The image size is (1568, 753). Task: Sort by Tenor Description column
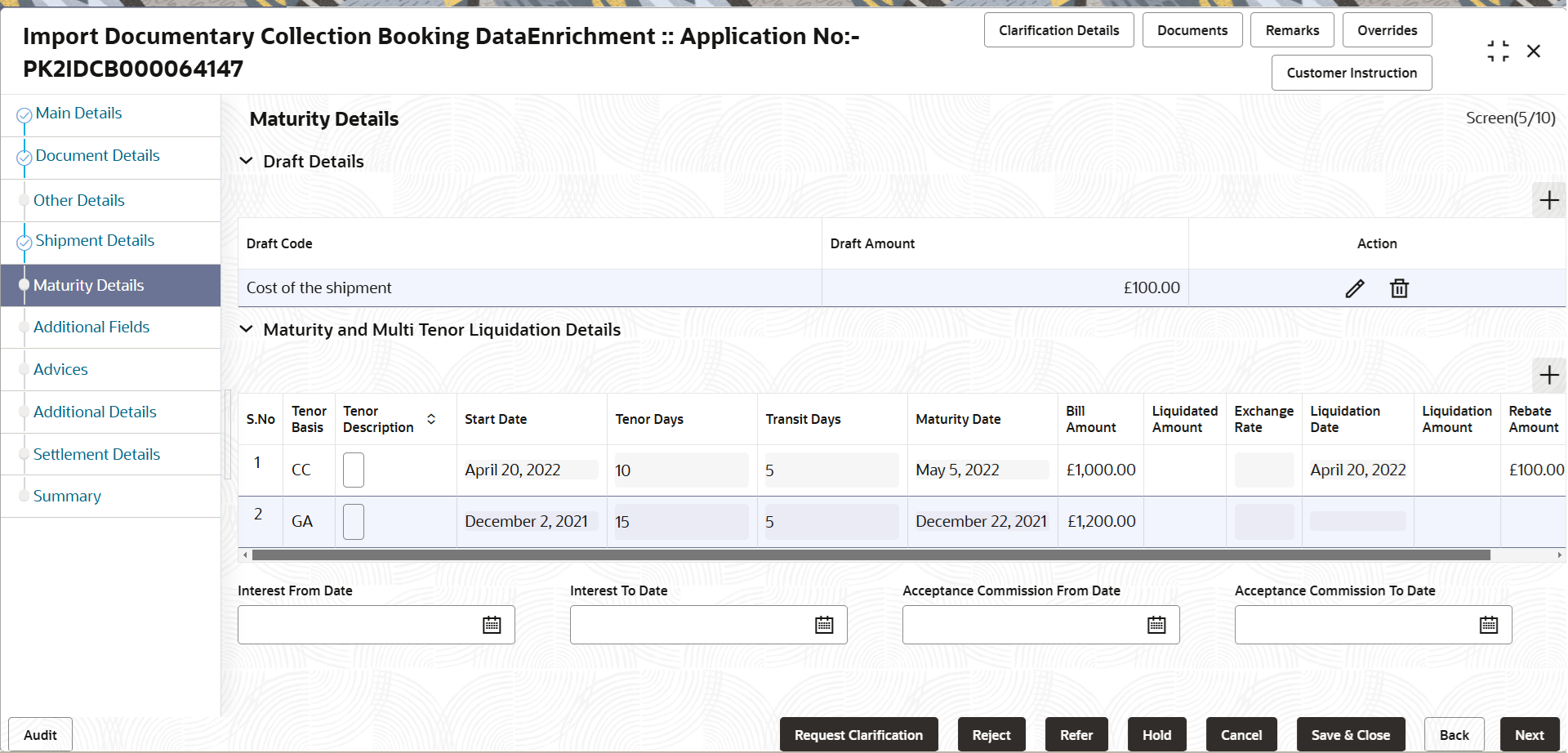431,419
